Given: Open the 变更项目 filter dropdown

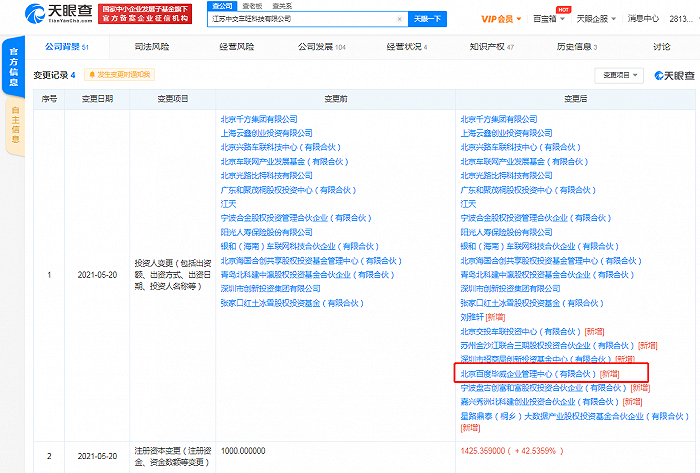Looking at the screenshot, I should coord(619,75).
